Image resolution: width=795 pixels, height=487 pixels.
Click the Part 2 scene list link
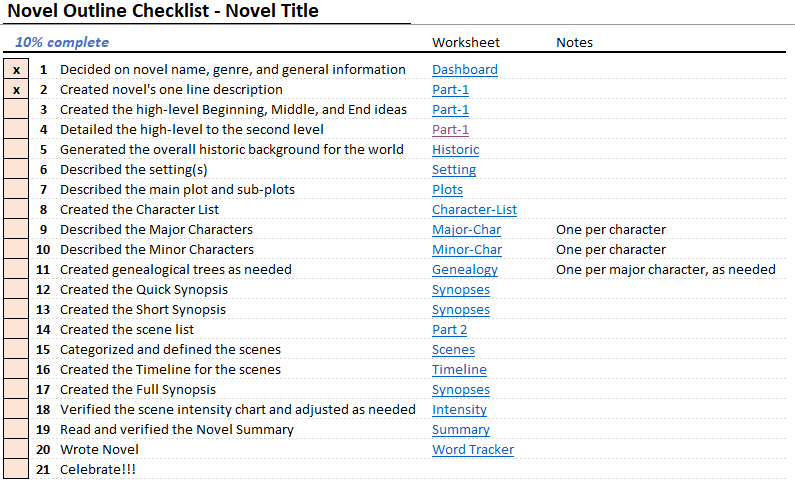[x=449, y=330]
